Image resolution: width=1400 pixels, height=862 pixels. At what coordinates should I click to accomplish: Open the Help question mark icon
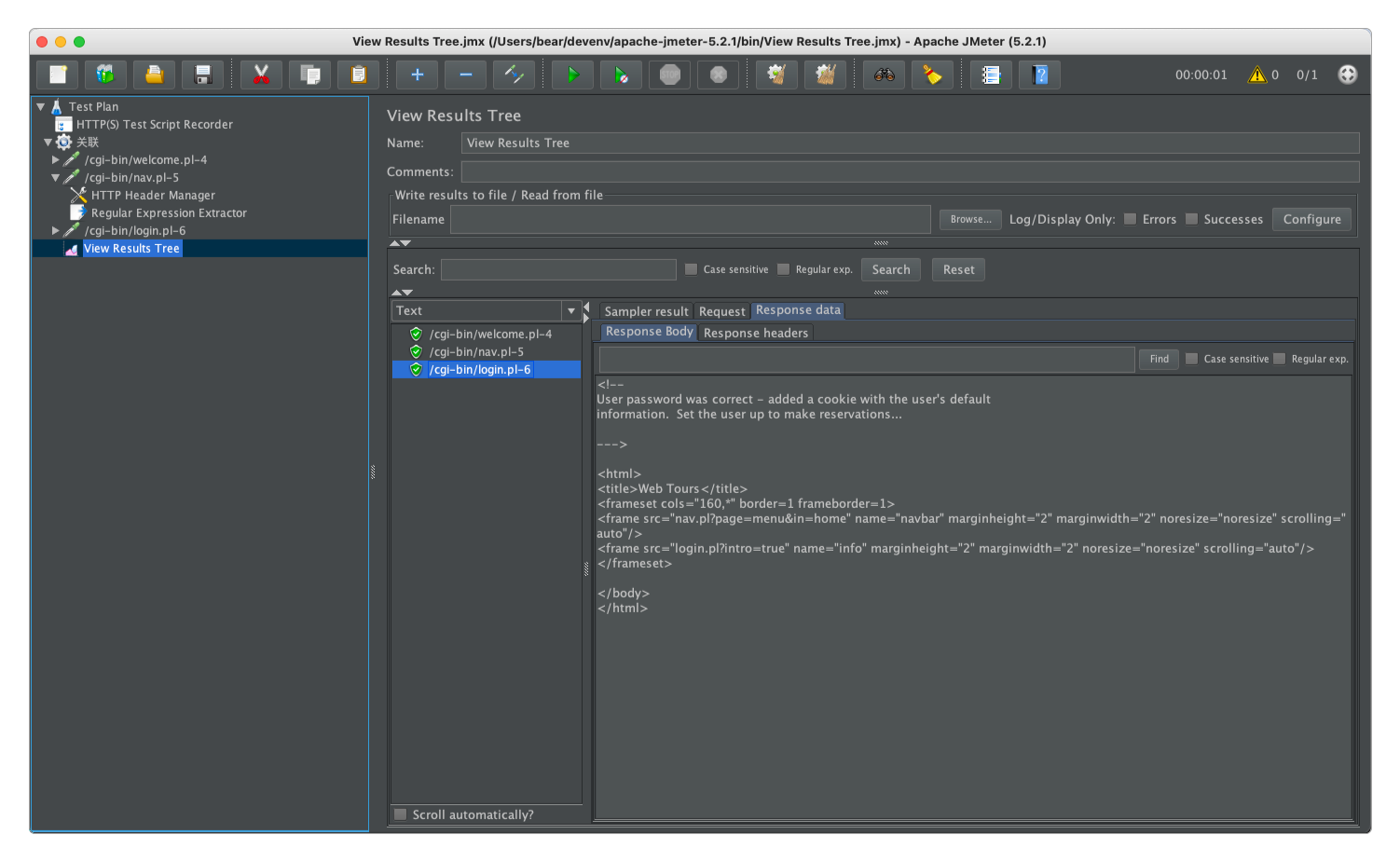click(x=1041, y=75)
